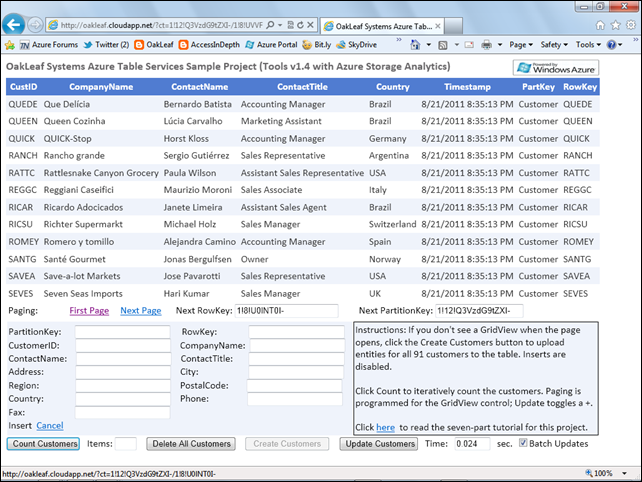Screen dimensions: 642x482
Task: Open the Bit.ly favorite
Action: pos(316,45)
